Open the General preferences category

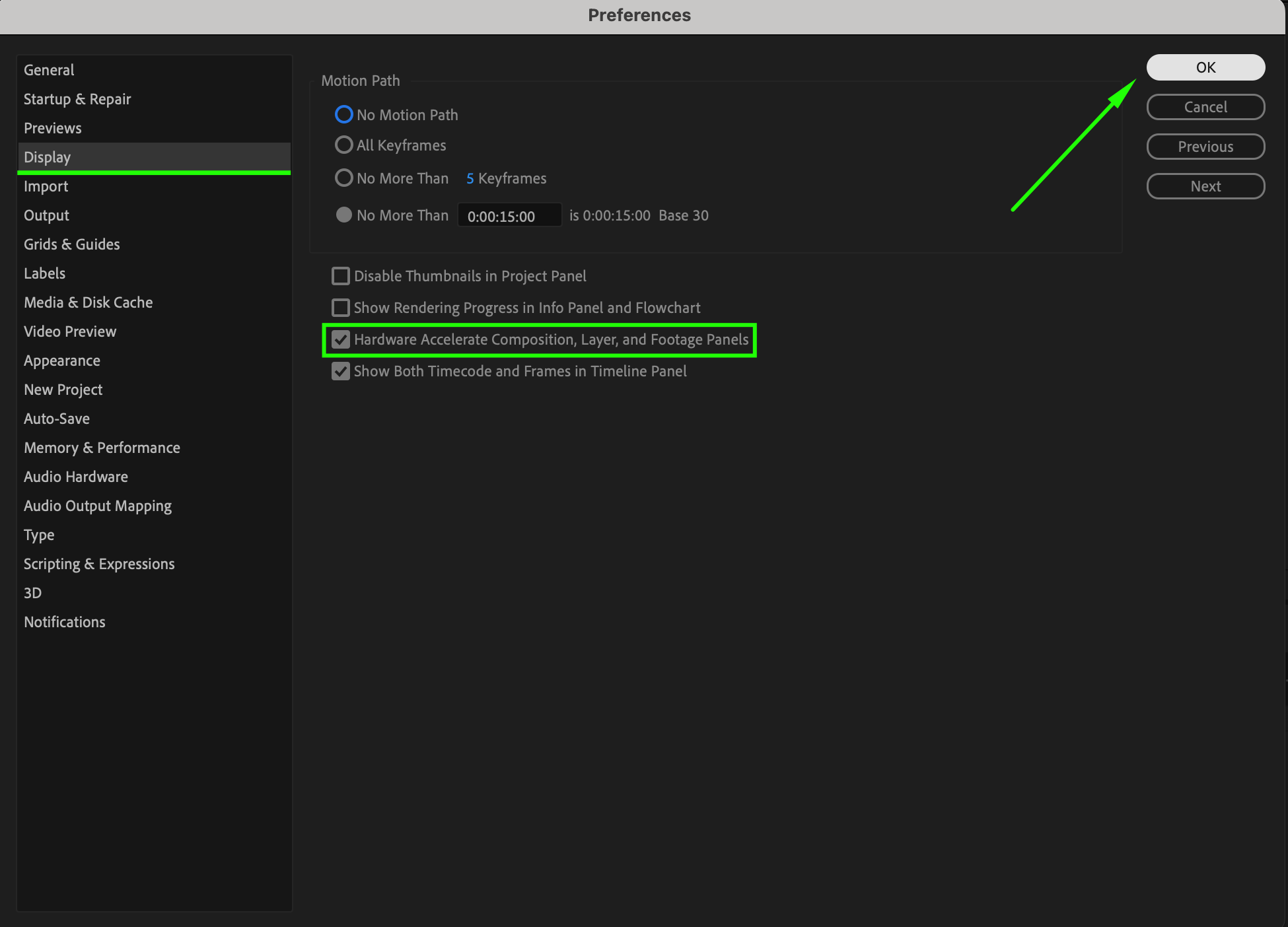[x=49, y=70]
